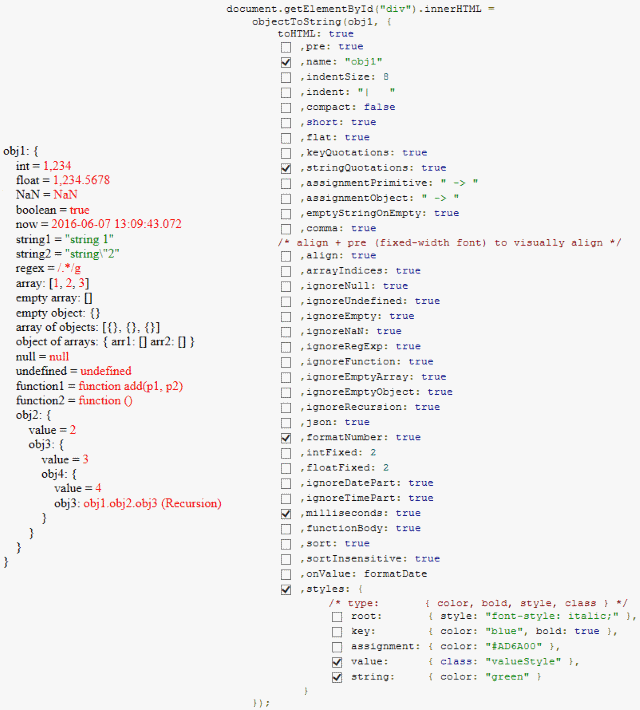Screen dimensions: 640x710
Task: Click the align + pre comment line
Action: tap(450, 243)
